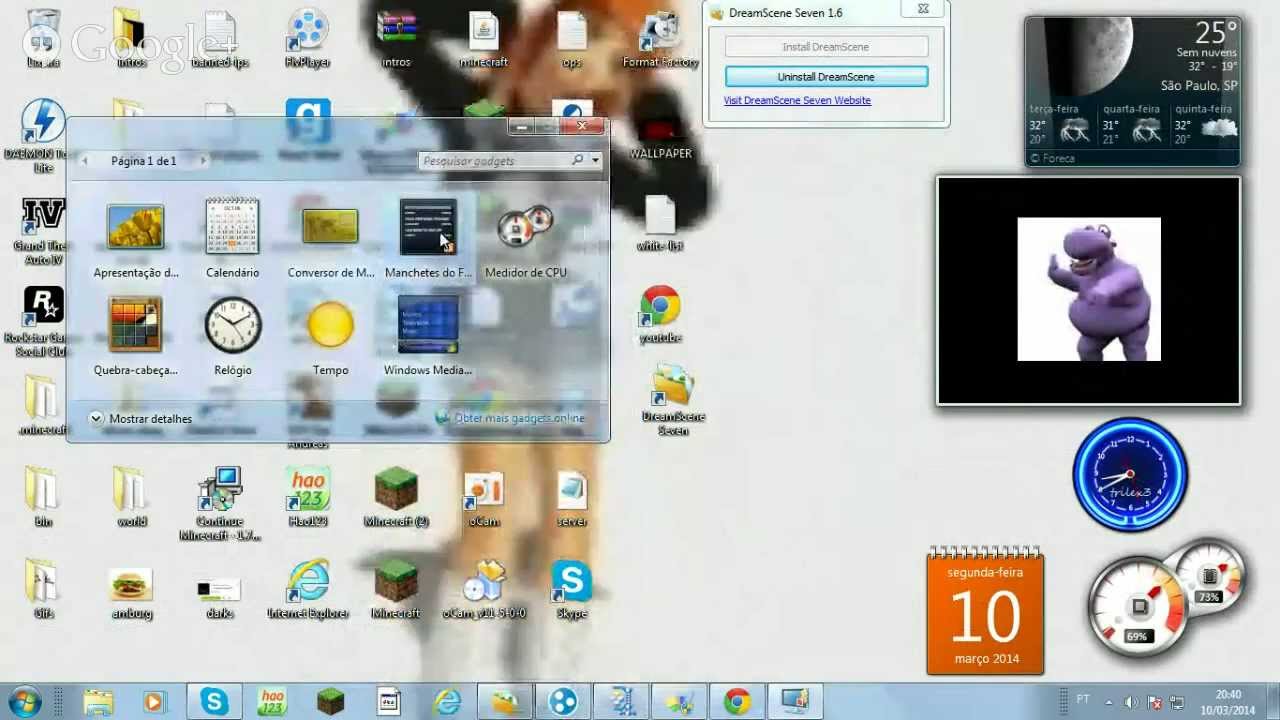Show hidden system tray icons

[x=1108, y=702]
